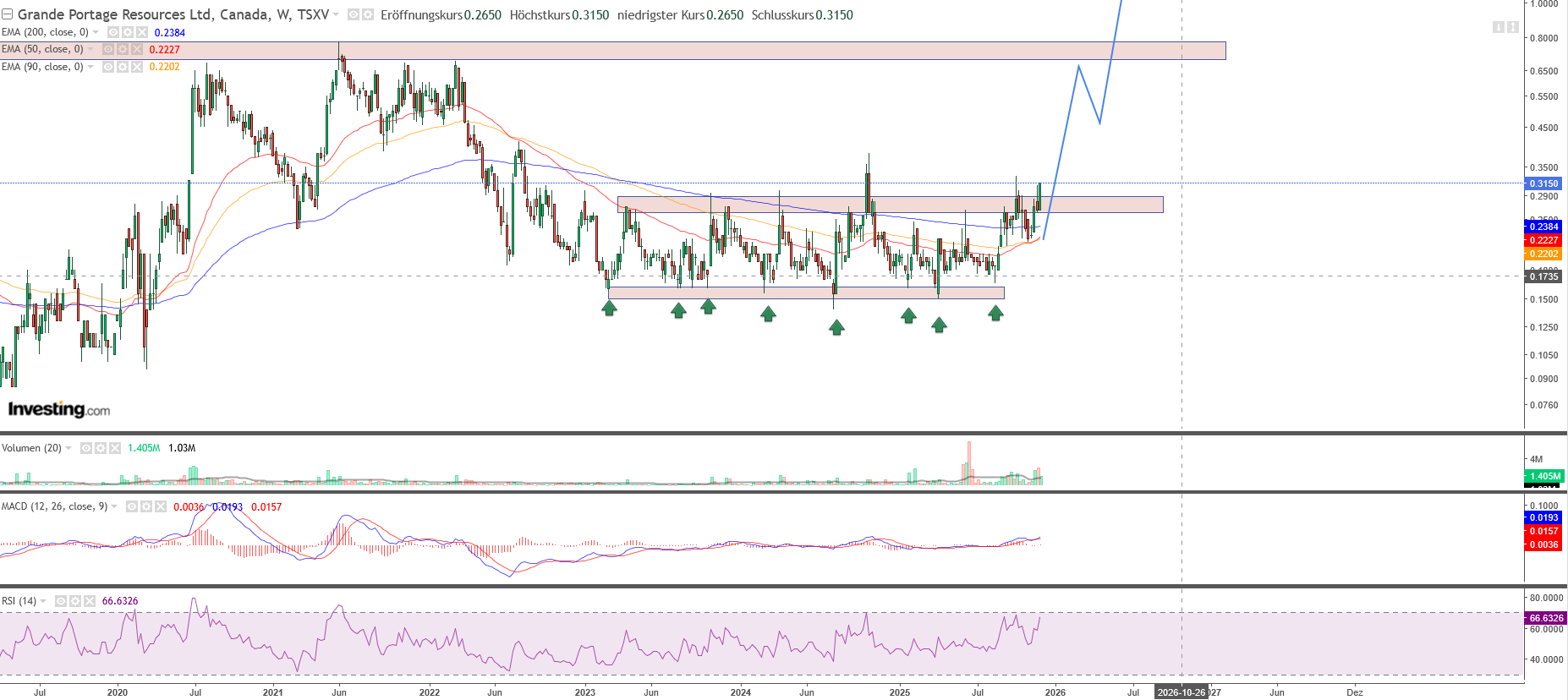Click the 0.3150 current price label
Image resolution: width=1568 pixels, height=700 pixels.
click(x=1543, y=183)
